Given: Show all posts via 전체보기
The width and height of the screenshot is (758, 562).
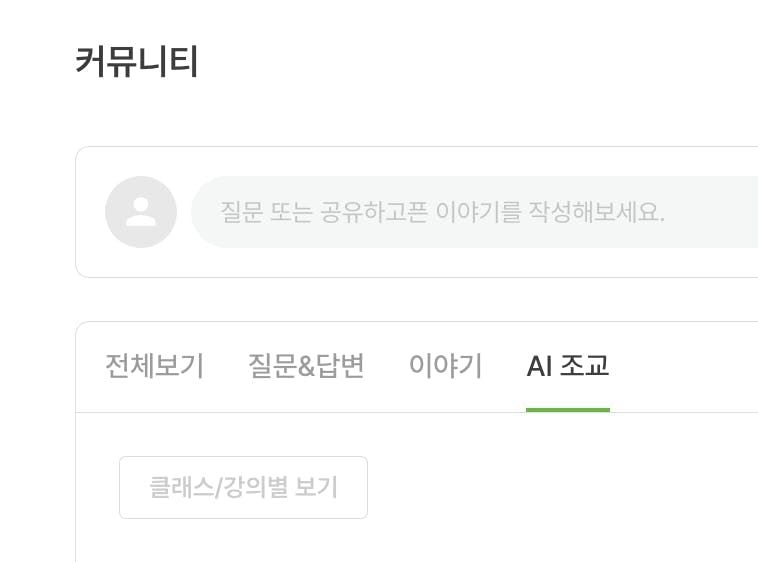Looking at the screenshot, I should [x=155, y=366].
